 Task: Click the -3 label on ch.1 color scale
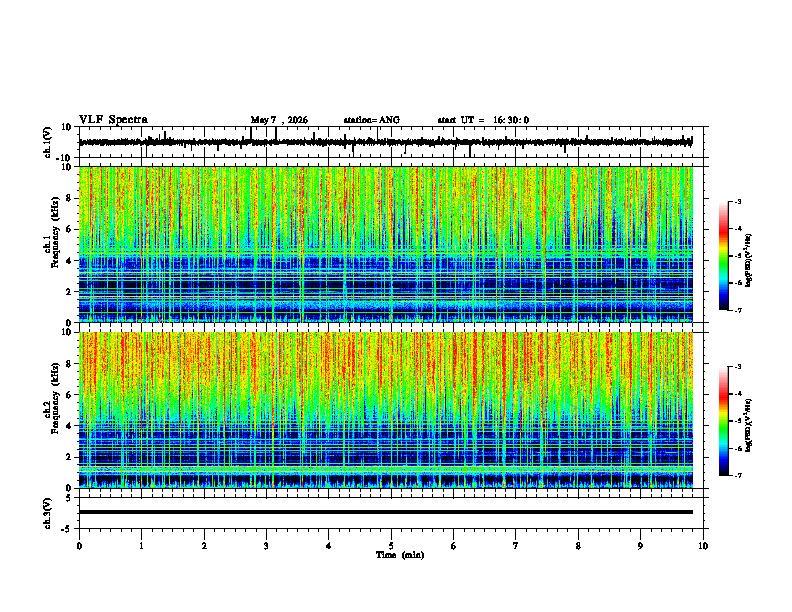coord(738,201)
